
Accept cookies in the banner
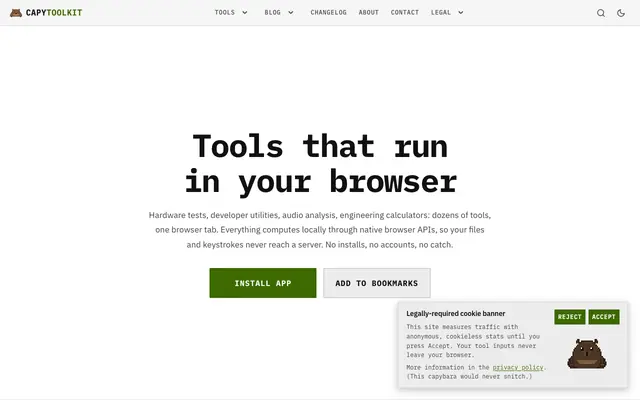tap(604, 317)
